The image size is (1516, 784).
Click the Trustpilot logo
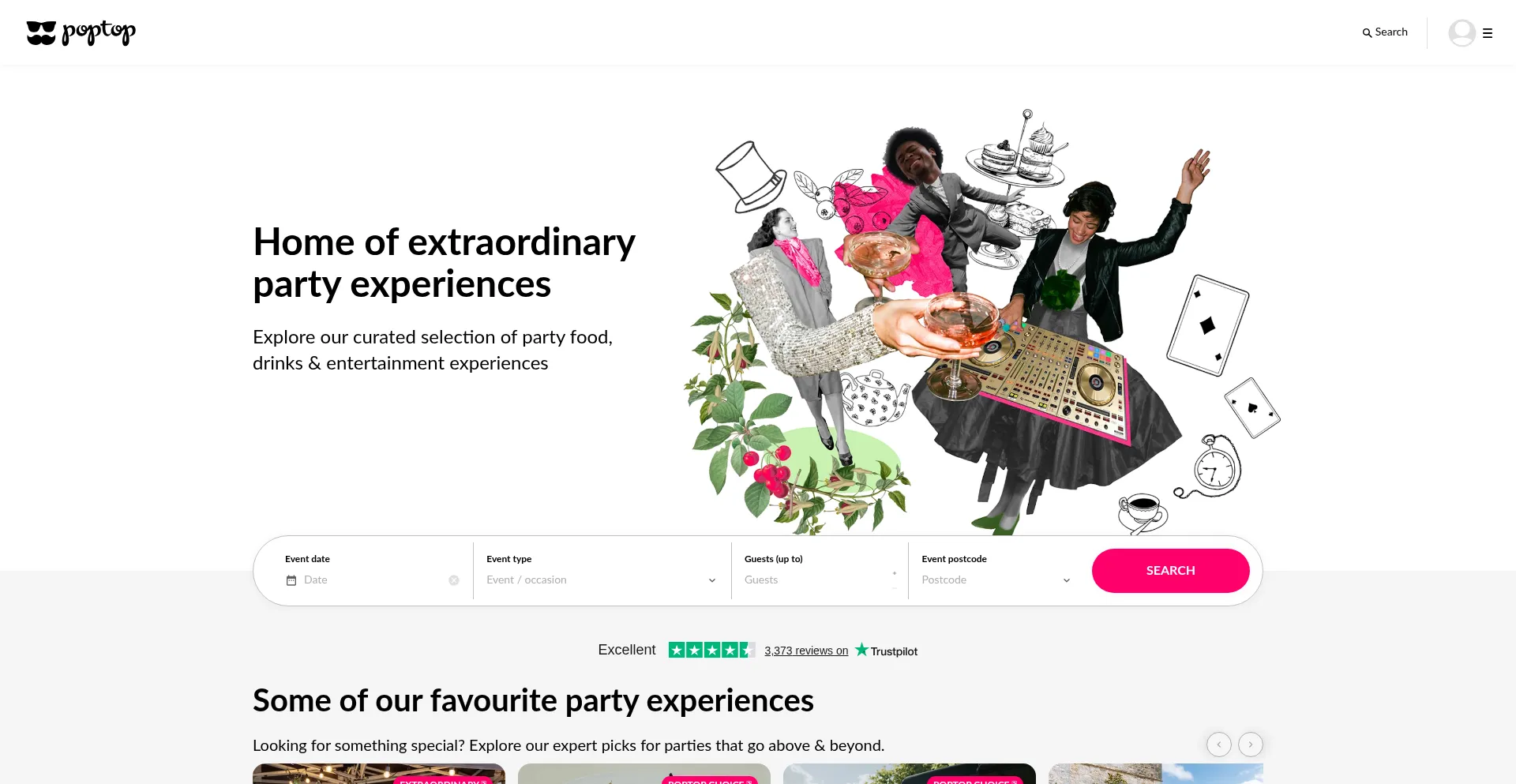(886, 651)
